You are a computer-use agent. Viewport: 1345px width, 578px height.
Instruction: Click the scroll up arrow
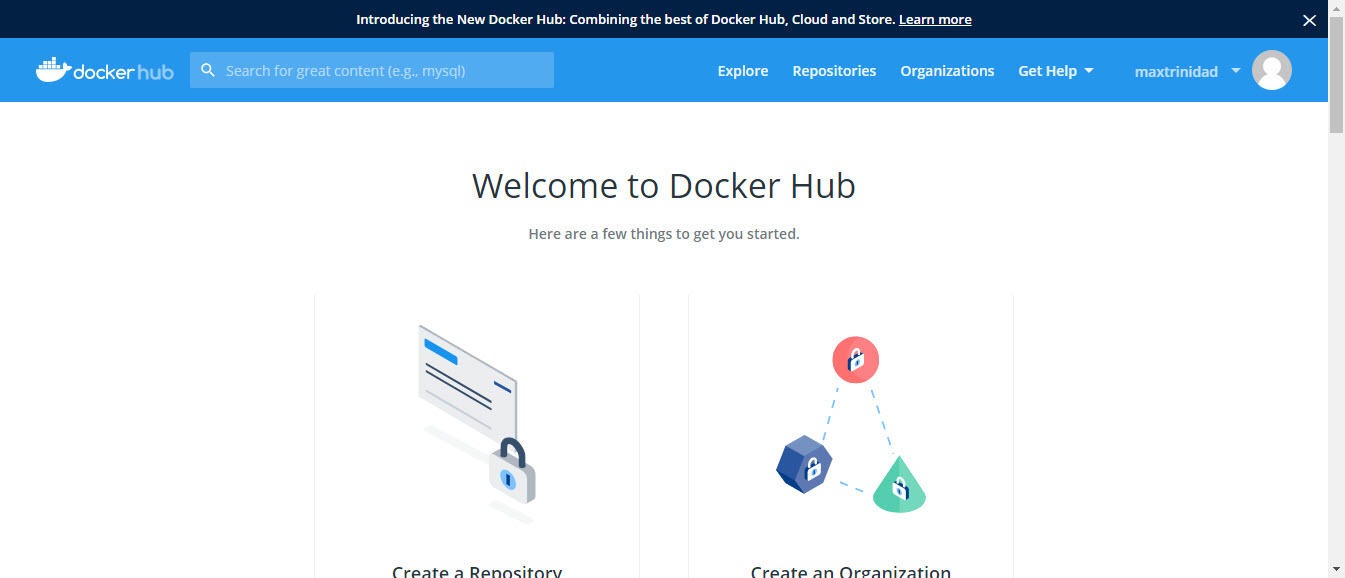(1336, 8)
